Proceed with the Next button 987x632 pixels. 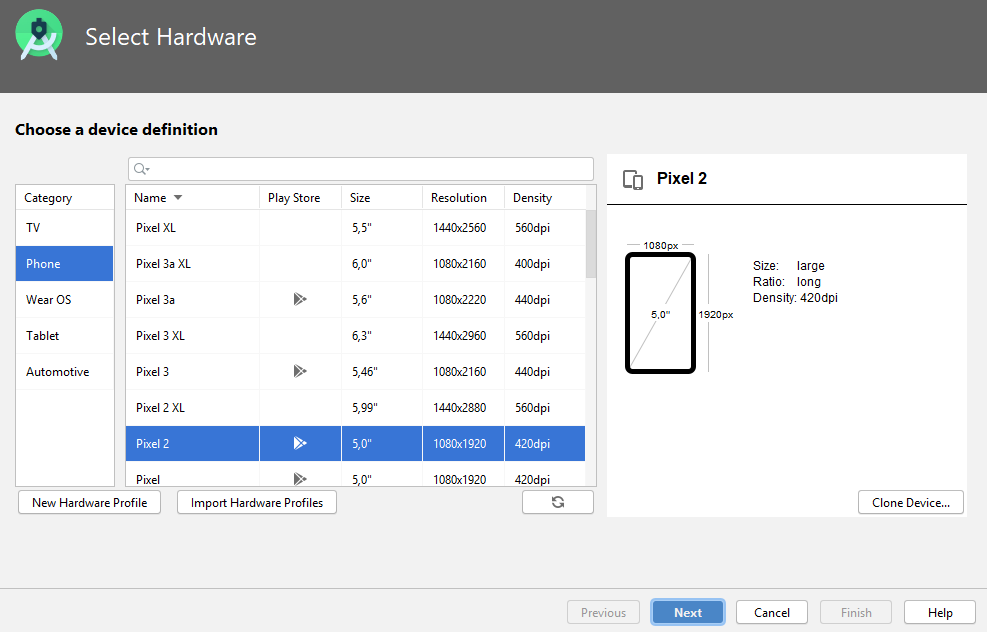(x=688, y=612)
